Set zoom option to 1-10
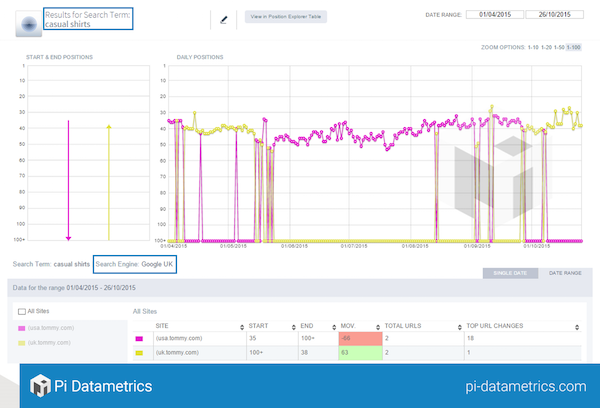This screenshot has height=408, width=600. point(537,48)
